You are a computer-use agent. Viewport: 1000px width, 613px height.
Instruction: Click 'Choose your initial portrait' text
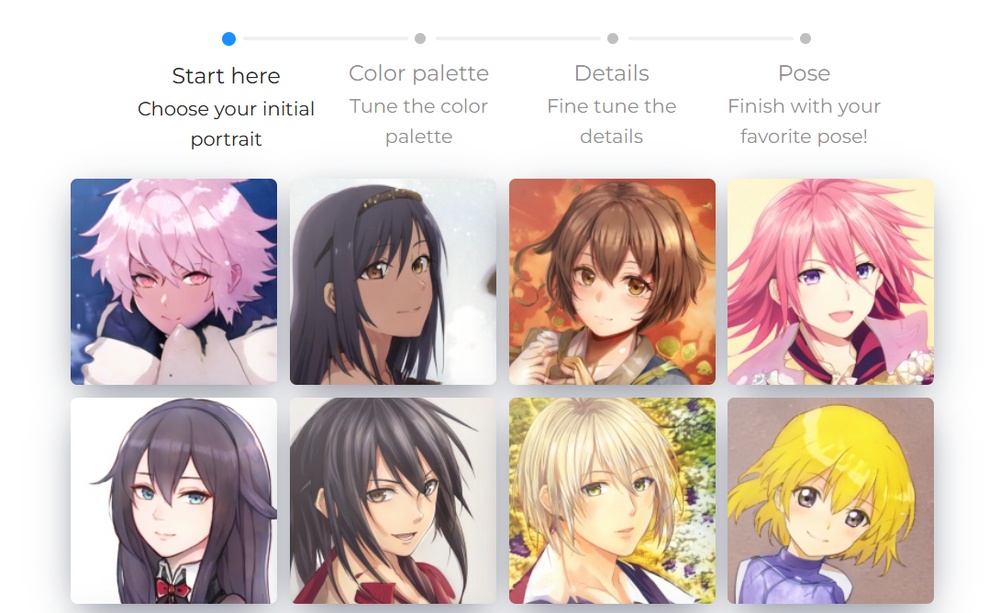pos(226,124)
